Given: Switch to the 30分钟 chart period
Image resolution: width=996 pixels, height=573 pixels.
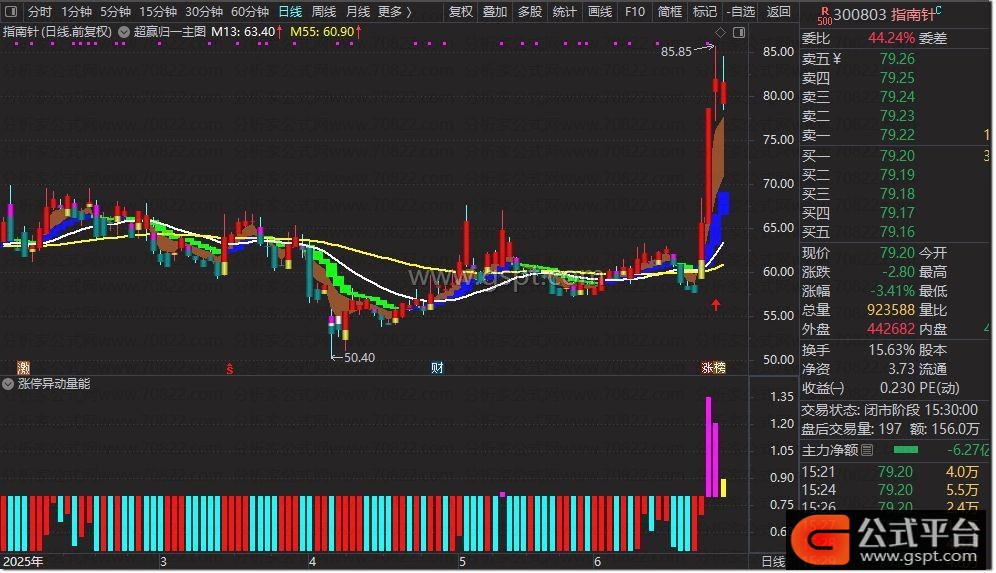Looking at the screenshot, I should [203, 11].
